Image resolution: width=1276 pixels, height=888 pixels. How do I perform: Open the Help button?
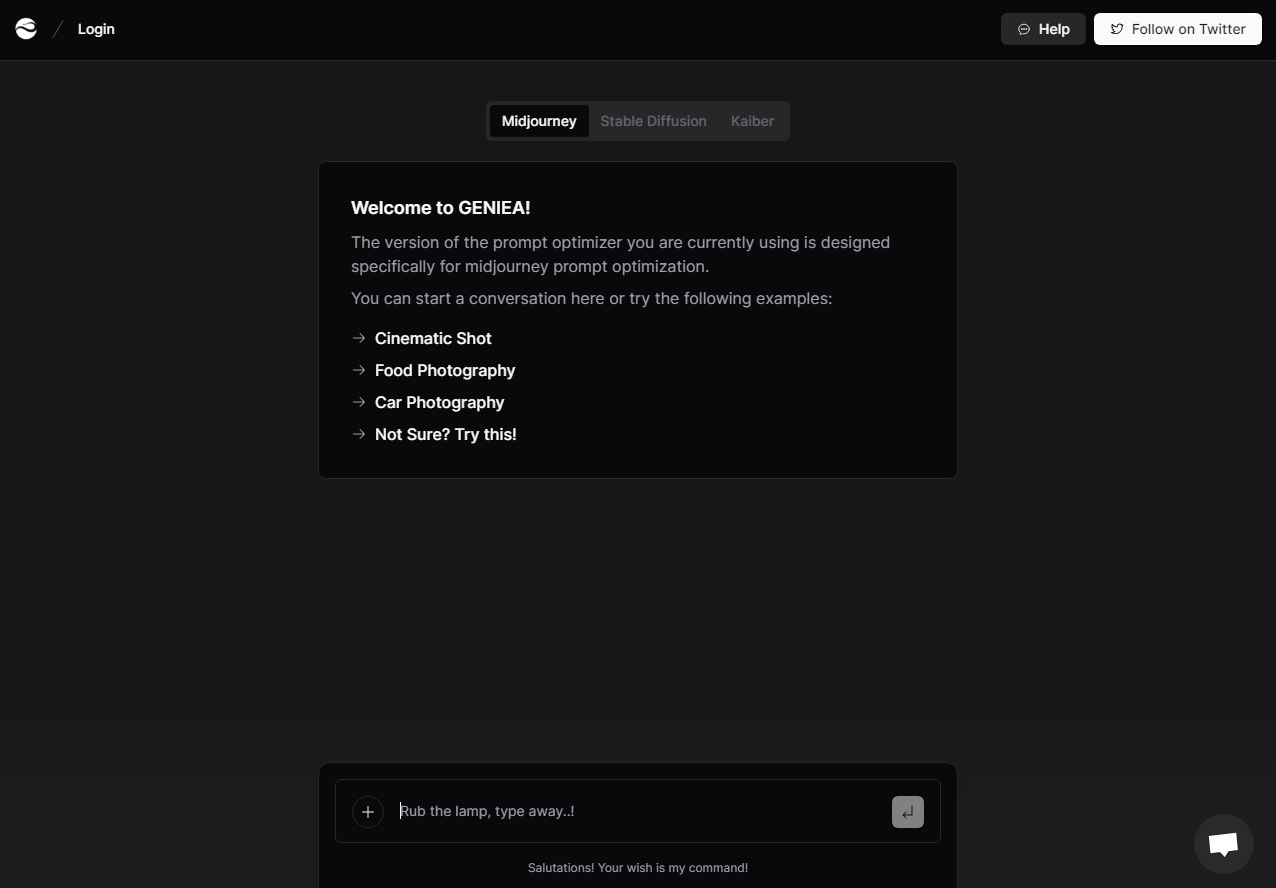(1043, 29)
